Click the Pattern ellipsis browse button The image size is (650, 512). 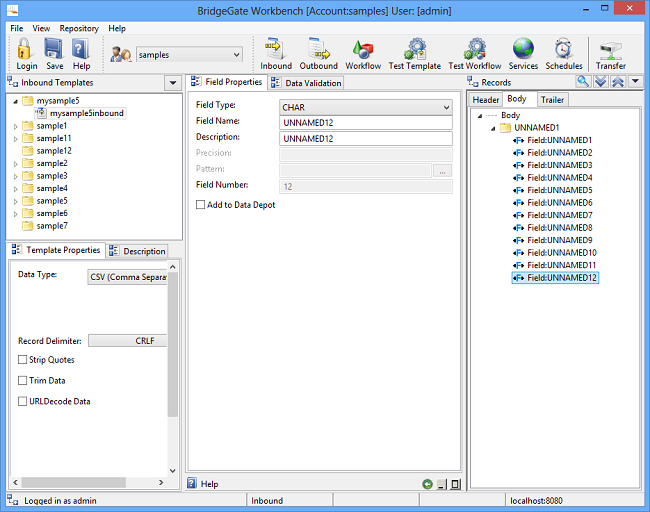(442, 170)
